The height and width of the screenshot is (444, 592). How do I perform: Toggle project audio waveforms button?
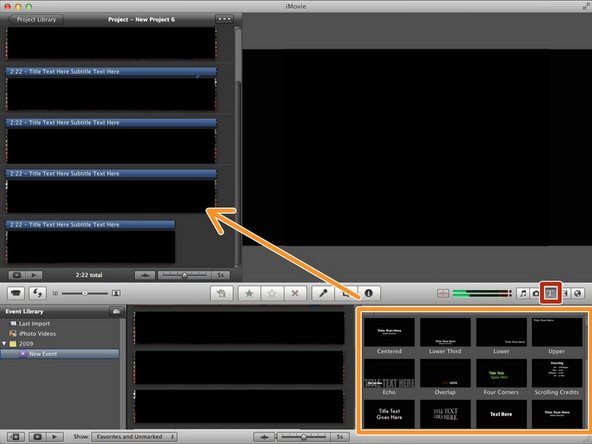click(145, 275)
